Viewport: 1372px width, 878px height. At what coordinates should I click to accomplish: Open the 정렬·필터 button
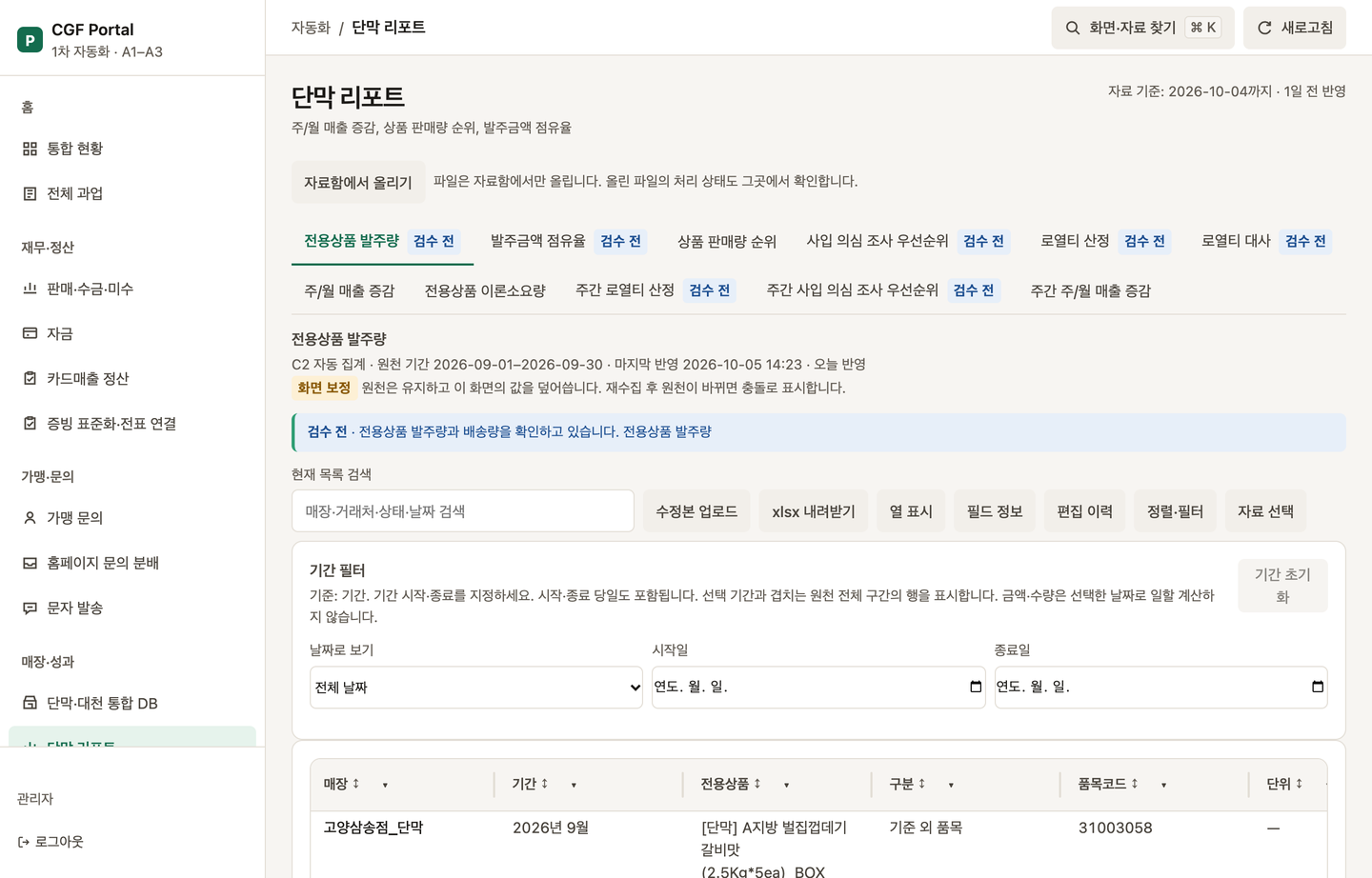pos(1175,511)
